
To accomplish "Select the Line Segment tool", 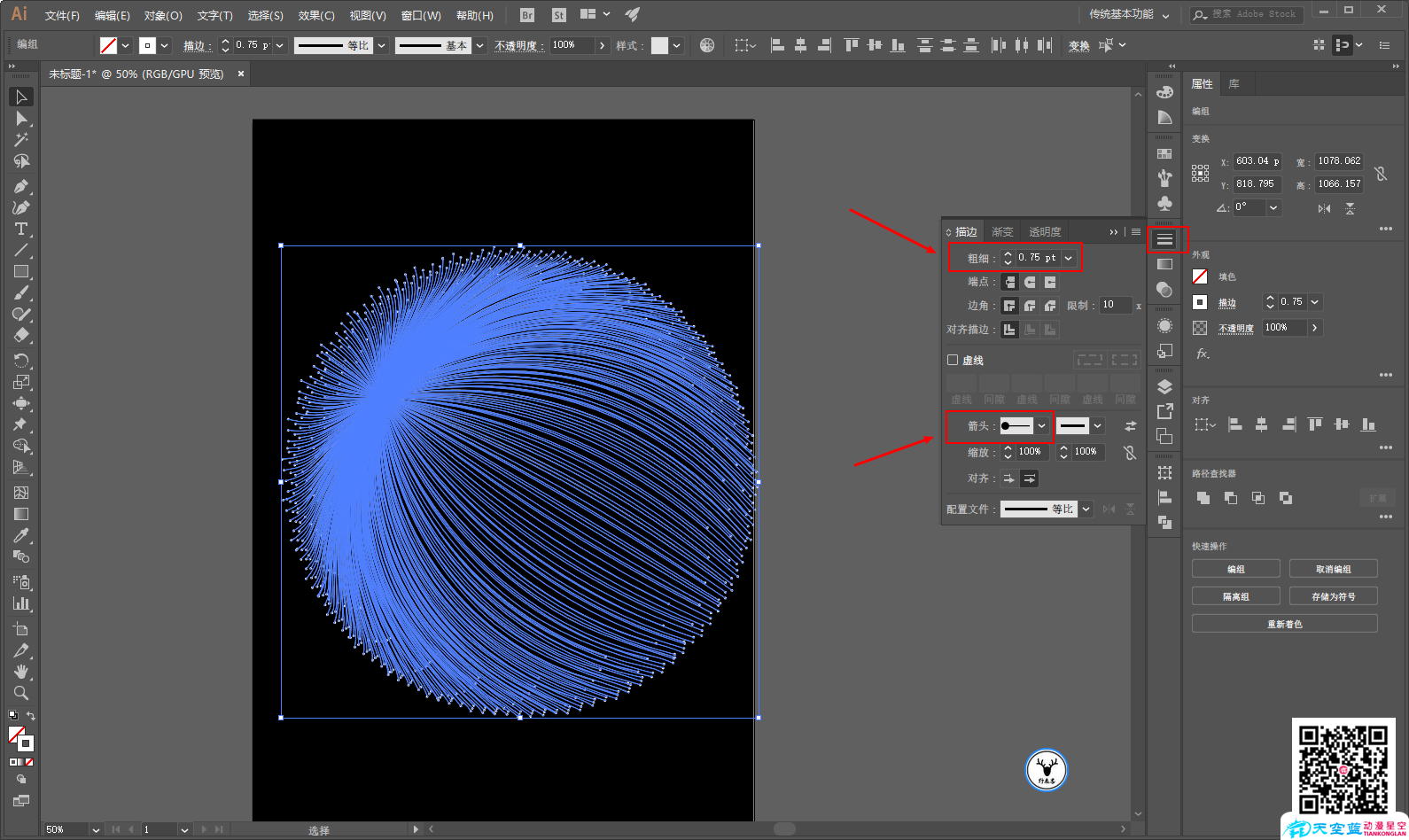I will point(21,250).
